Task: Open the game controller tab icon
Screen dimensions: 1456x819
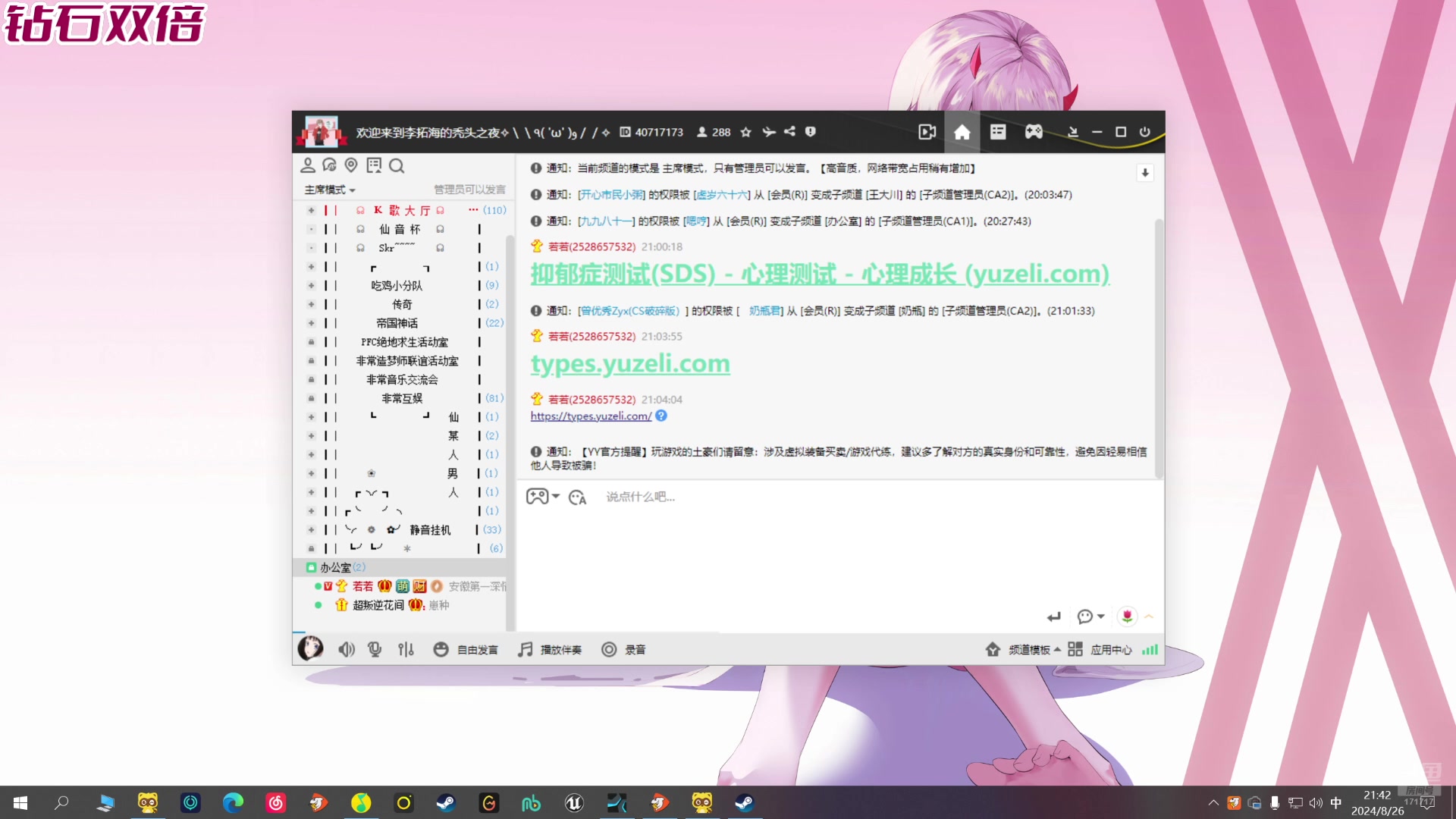Action: pyautogui.click(x=1034, y=132)
